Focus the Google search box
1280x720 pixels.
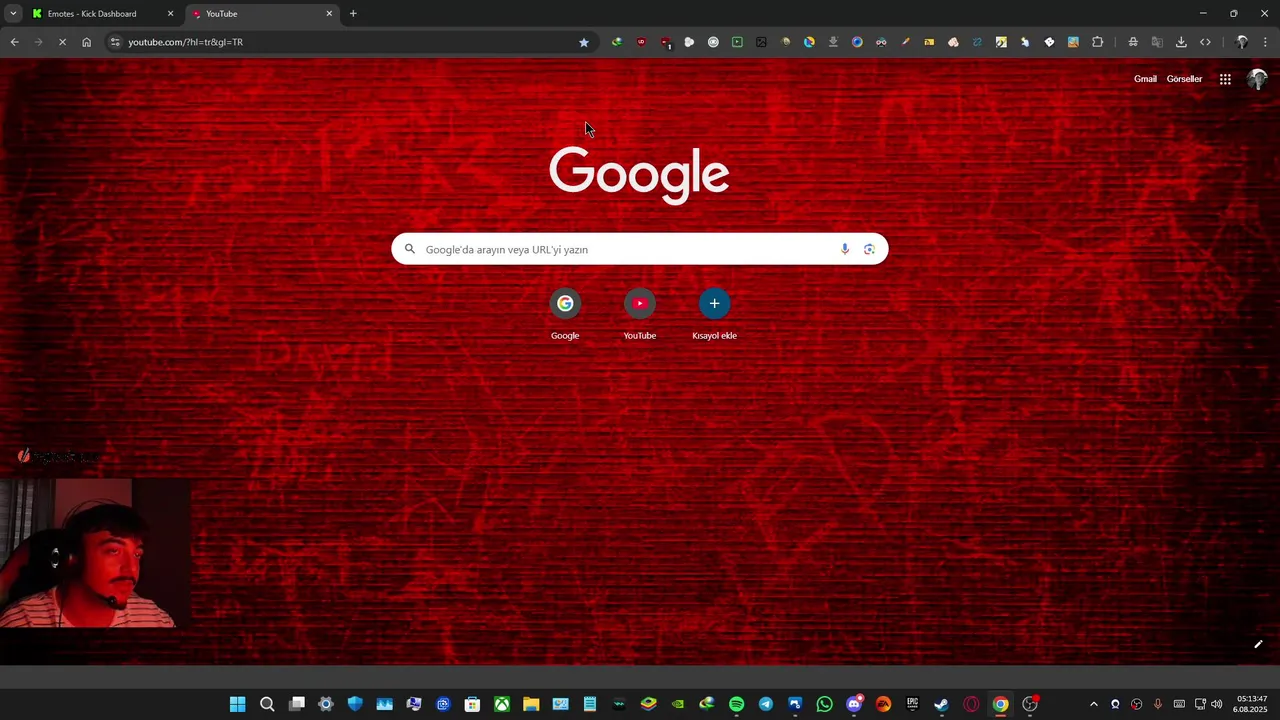pos(640,249)
